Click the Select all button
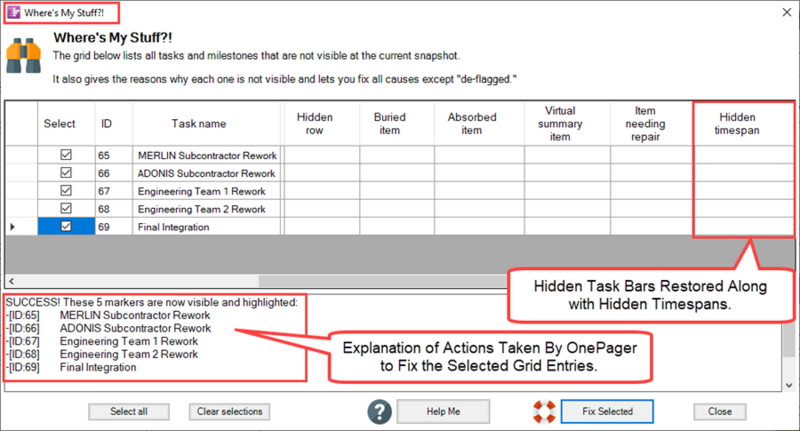The width and height of the screenshot is (800, 431). [129, 412]
